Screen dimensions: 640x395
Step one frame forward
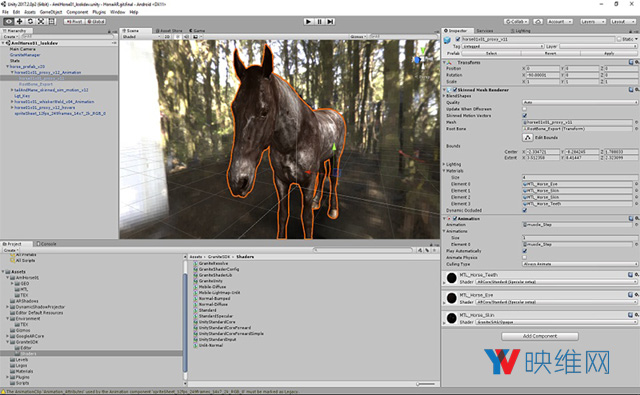pyautogui.click(x=330, y=21)
